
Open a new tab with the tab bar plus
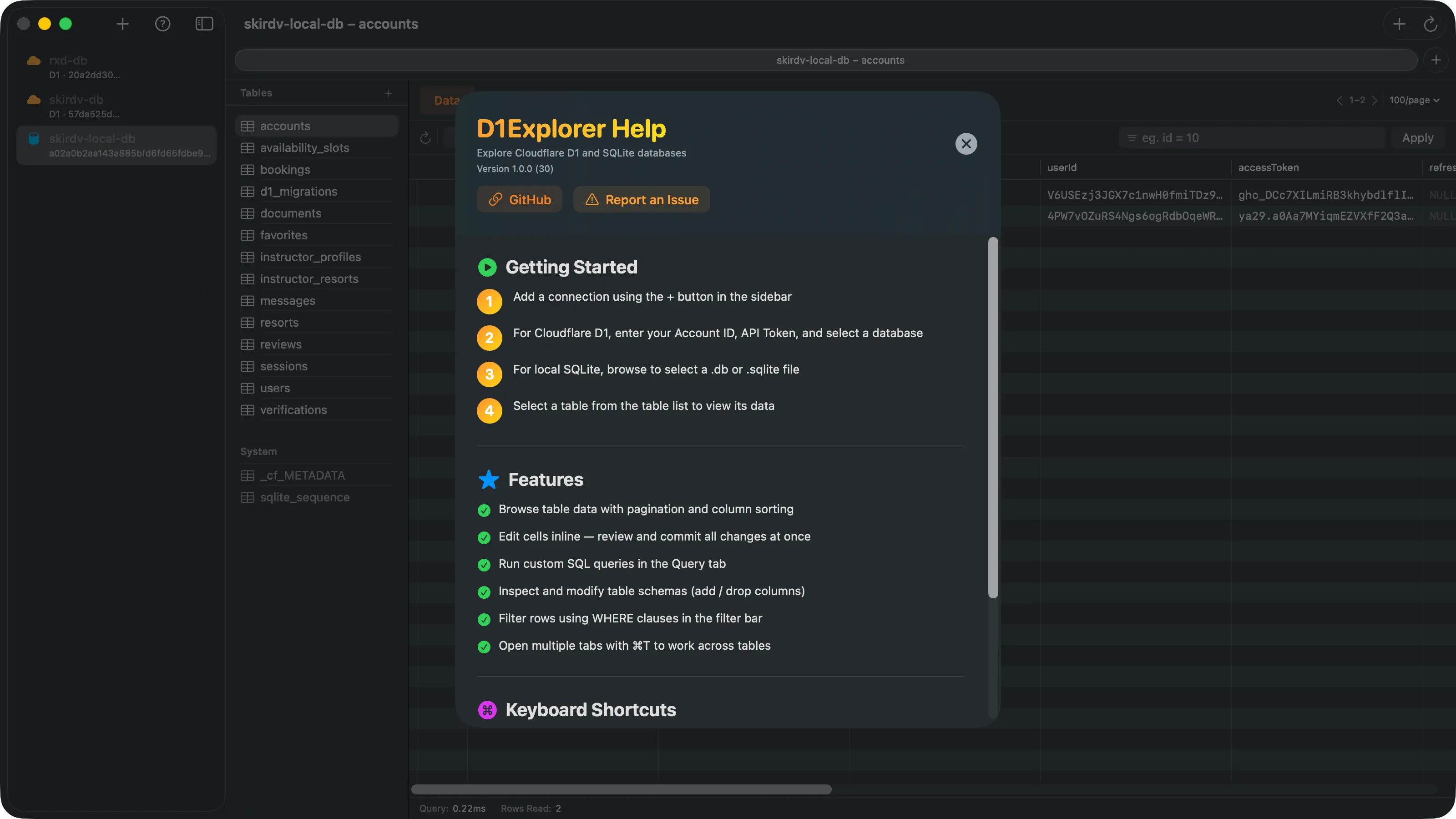pyautogui.click(x=1436, y=60)
